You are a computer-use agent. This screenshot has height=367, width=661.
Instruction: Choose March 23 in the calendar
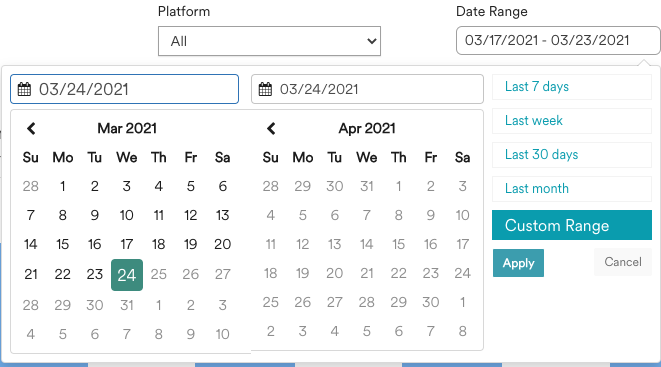(x=95, y=275)
